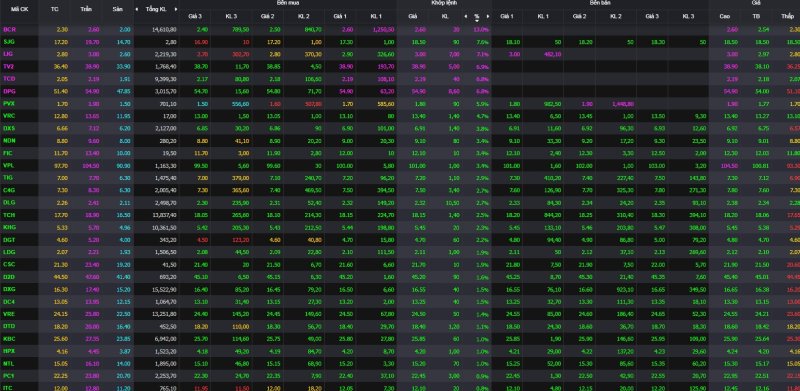Open SJG stock symbol

pos(9,42)
